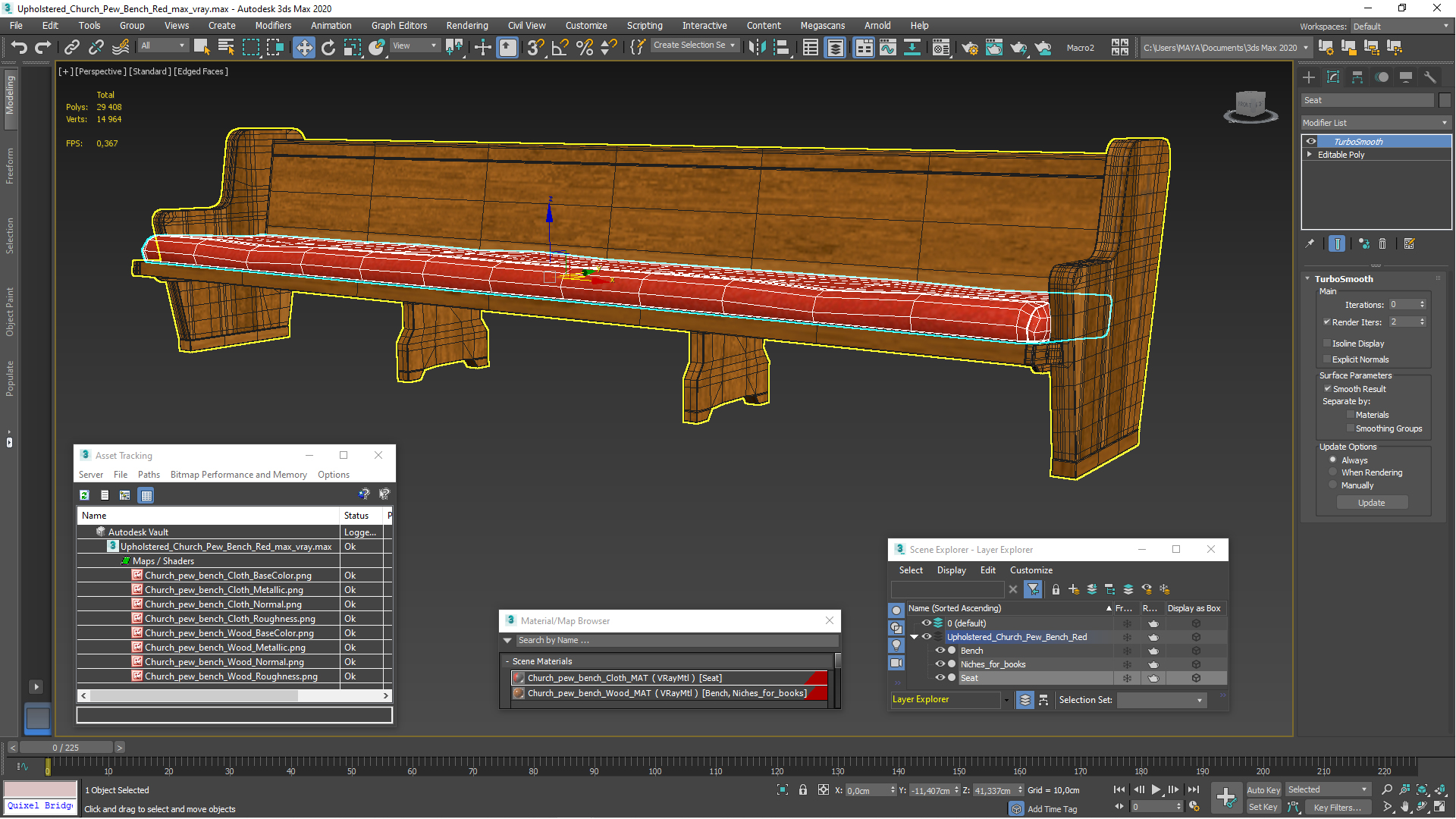The image size is (1456, 819).
Task: Click Pin Stack icon below modifier list
Action: coord(1310,243)
